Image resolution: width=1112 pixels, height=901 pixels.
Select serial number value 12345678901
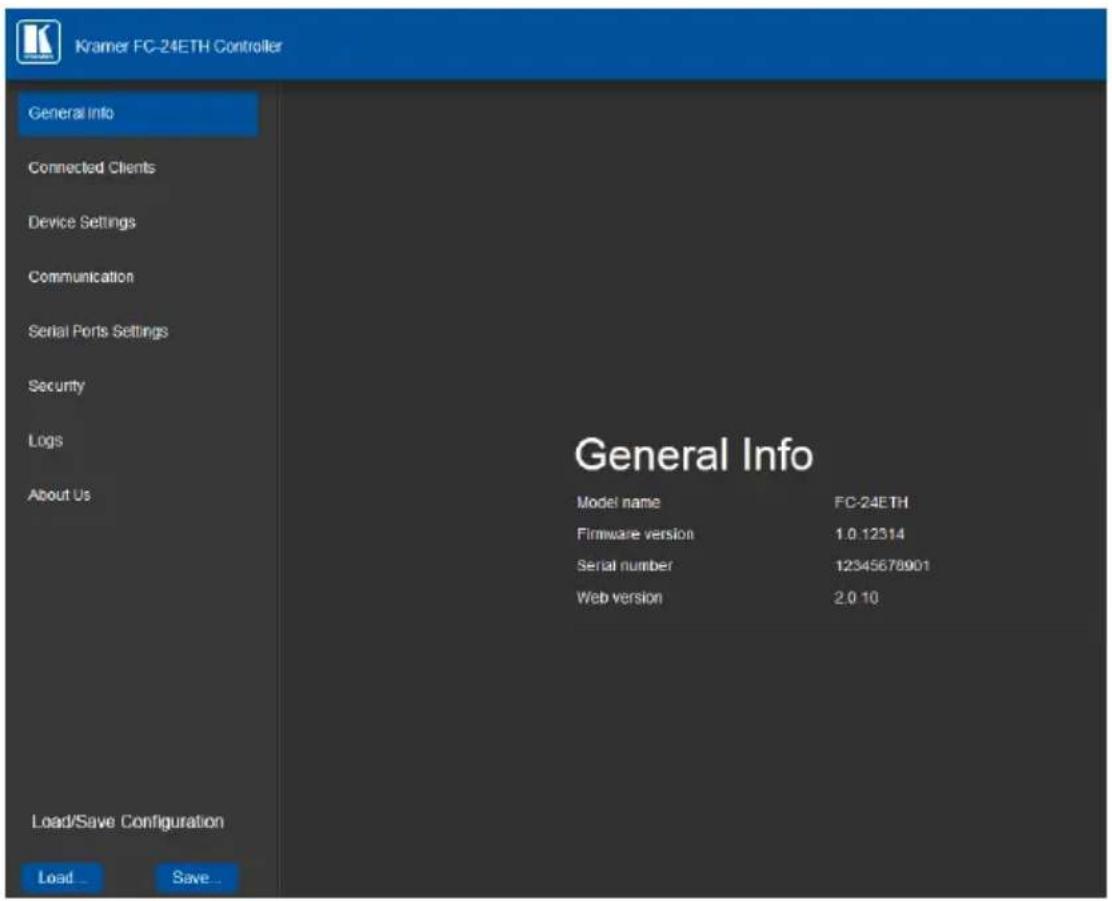882,566
